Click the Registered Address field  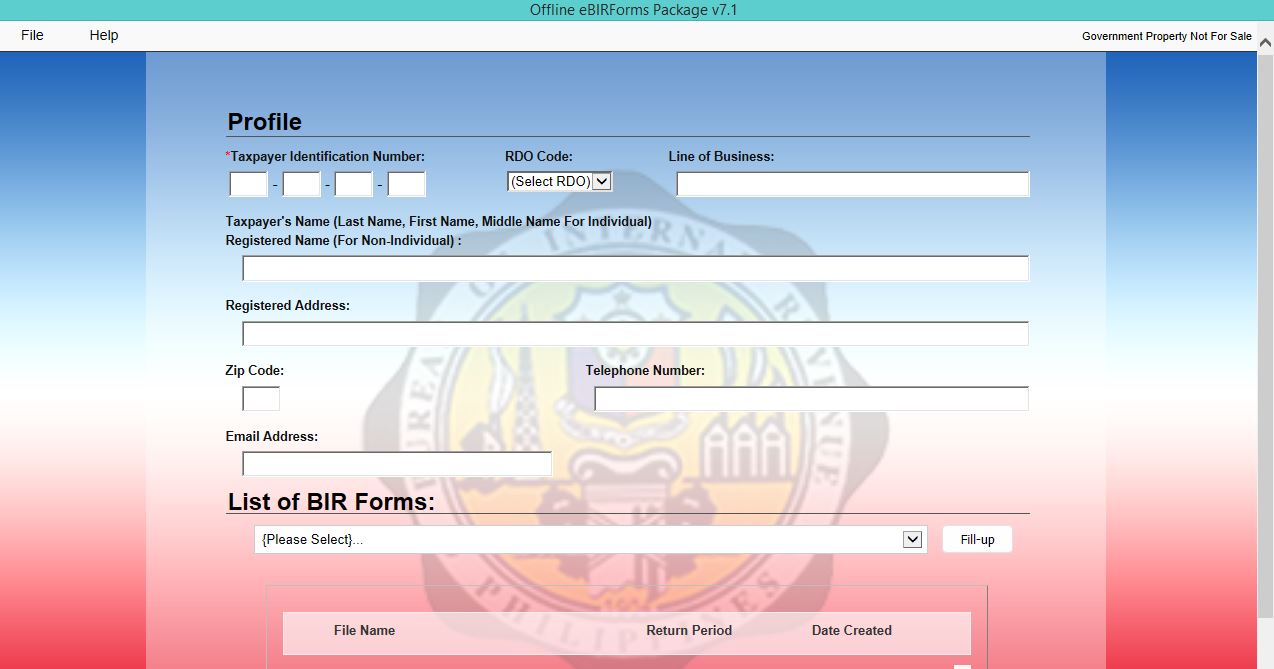[x=635, y=333]
